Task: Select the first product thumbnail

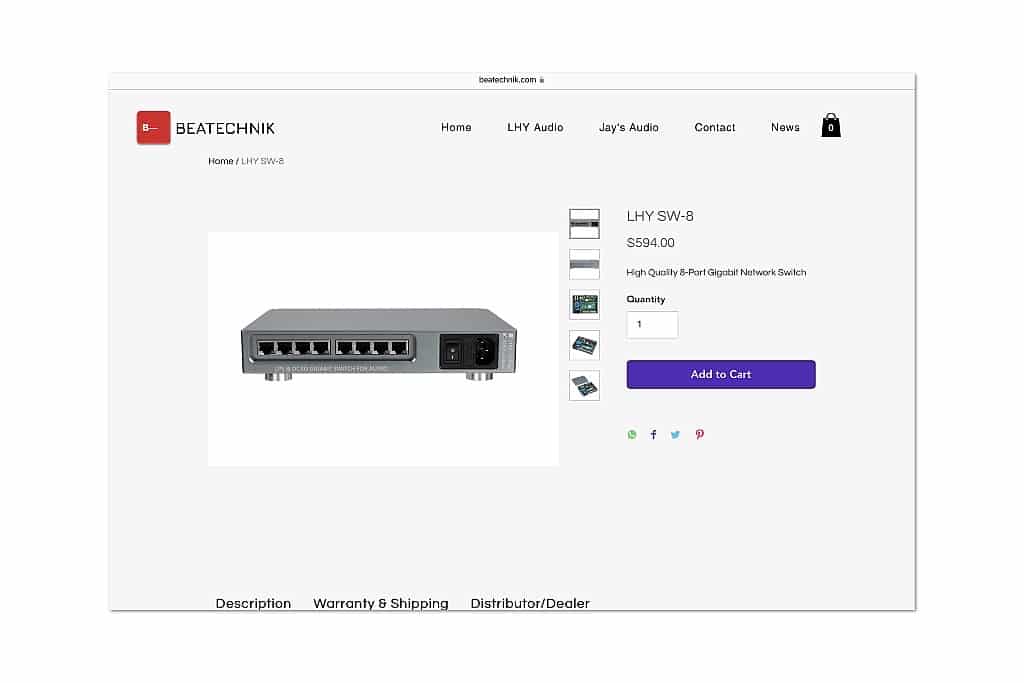Action: (x=584, y=224)
